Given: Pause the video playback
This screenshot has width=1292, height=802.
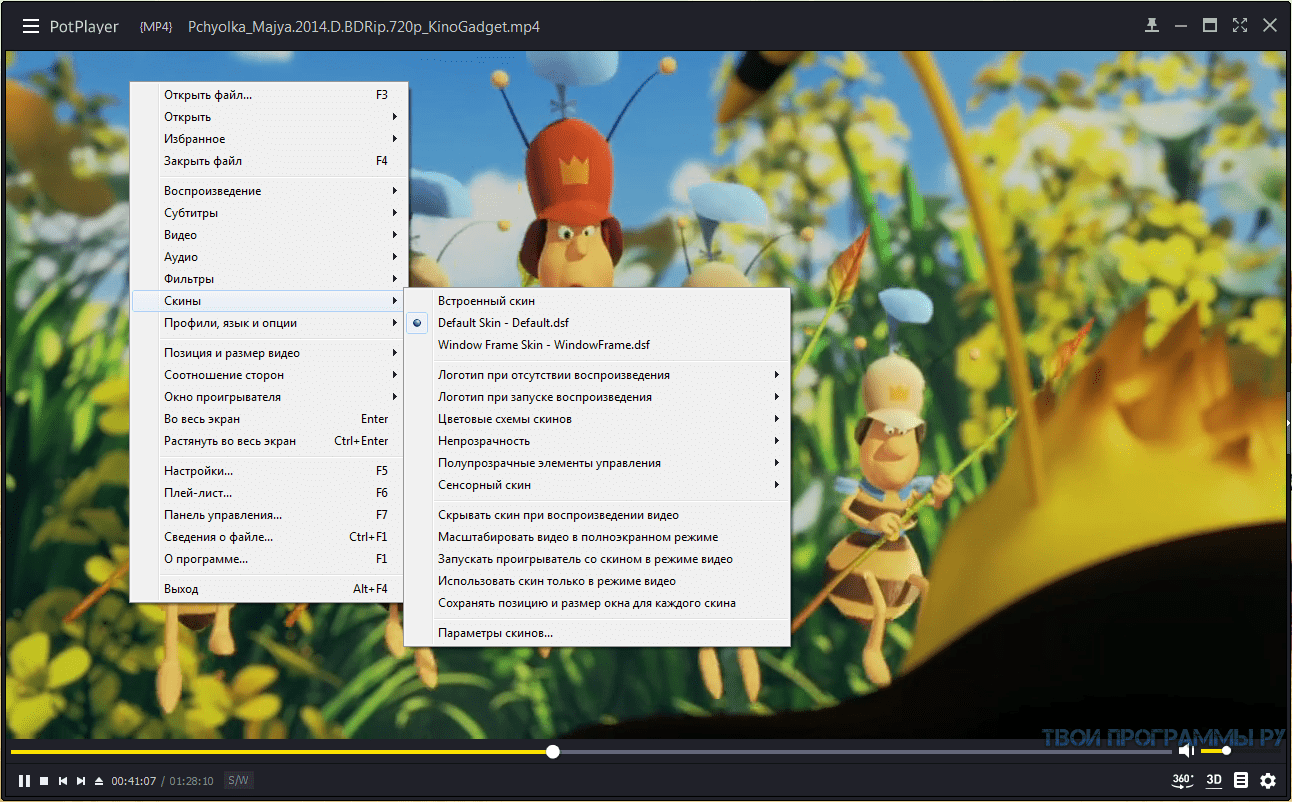Looking at the screenshot, I should click(x=24, y=781).
